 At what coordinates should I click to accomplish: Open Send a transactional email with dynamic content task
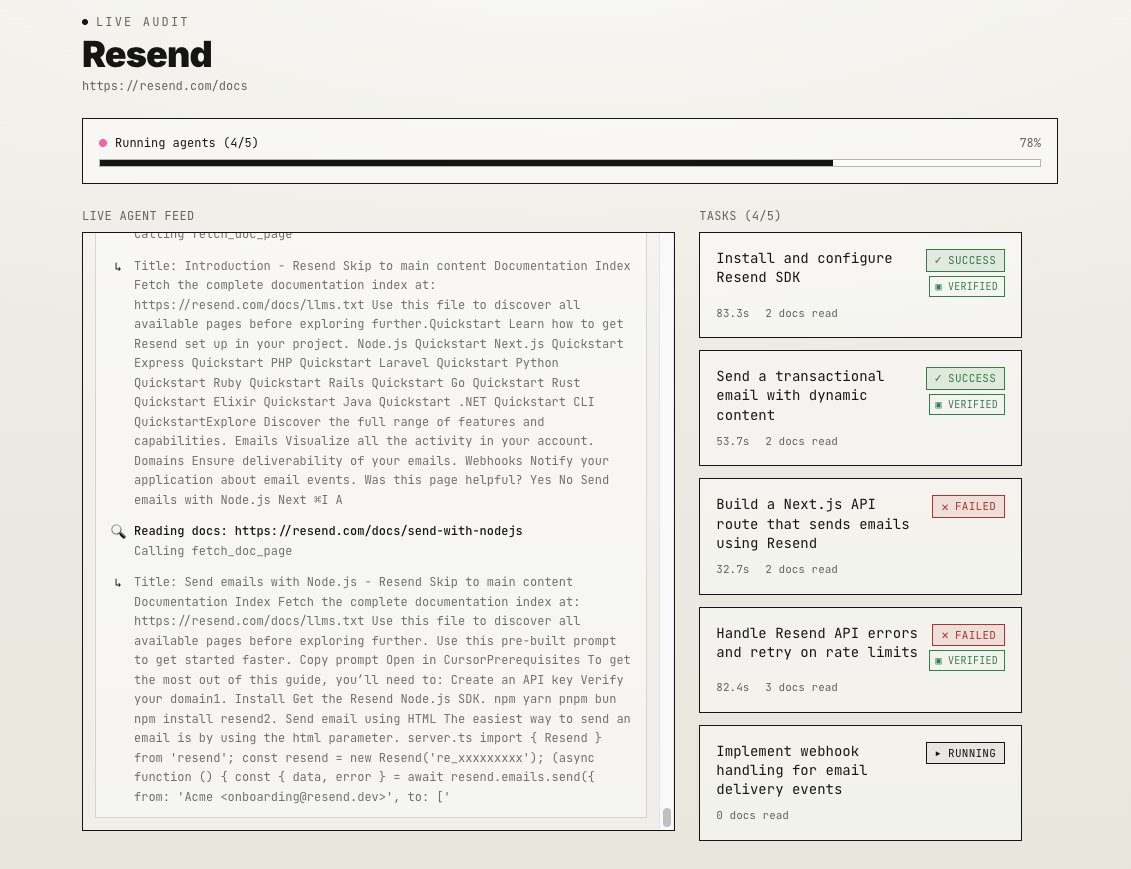point(860,408)
